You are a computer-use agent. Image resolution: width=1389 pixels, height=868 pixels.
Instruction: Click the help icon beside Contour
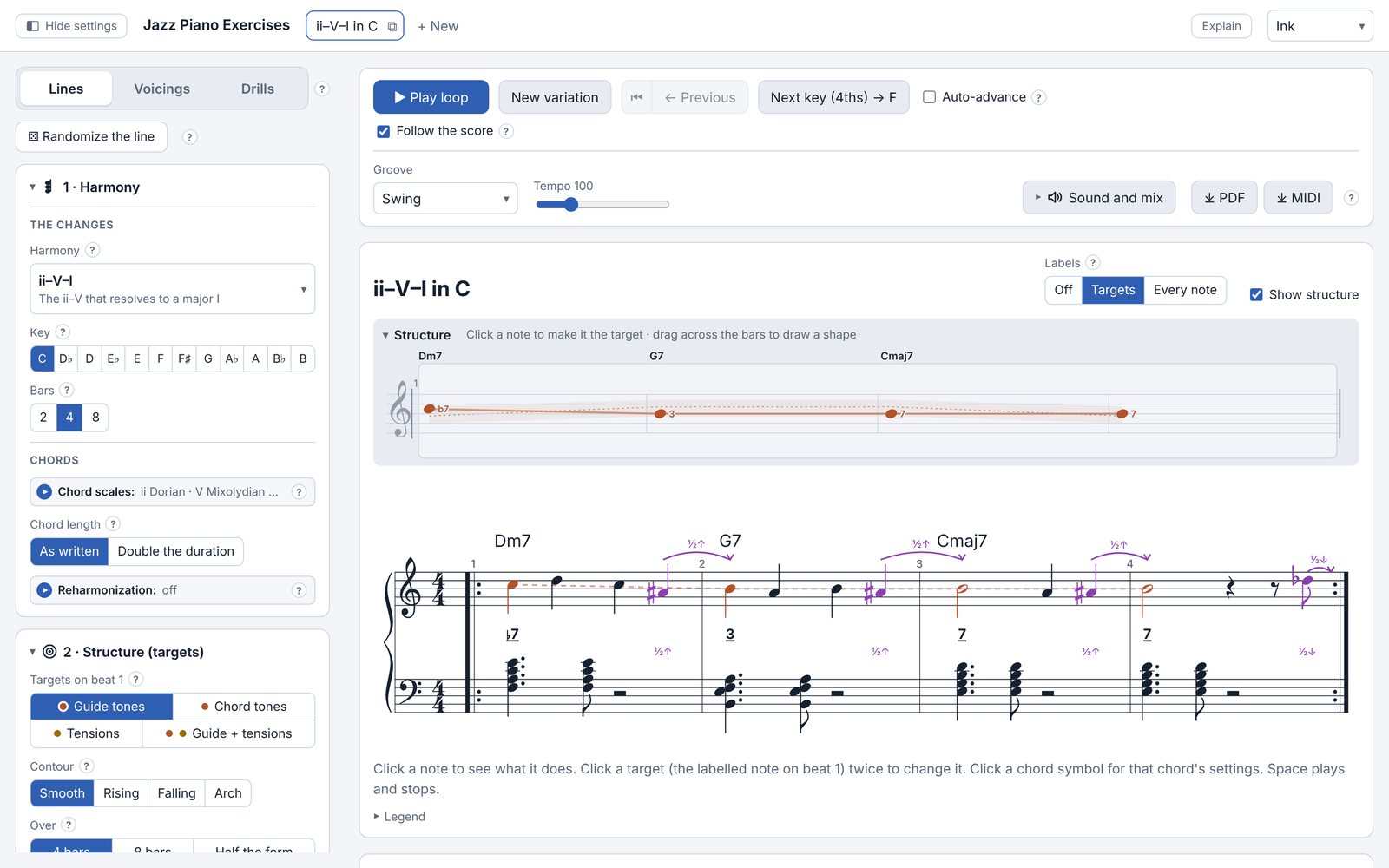(87, 766)
